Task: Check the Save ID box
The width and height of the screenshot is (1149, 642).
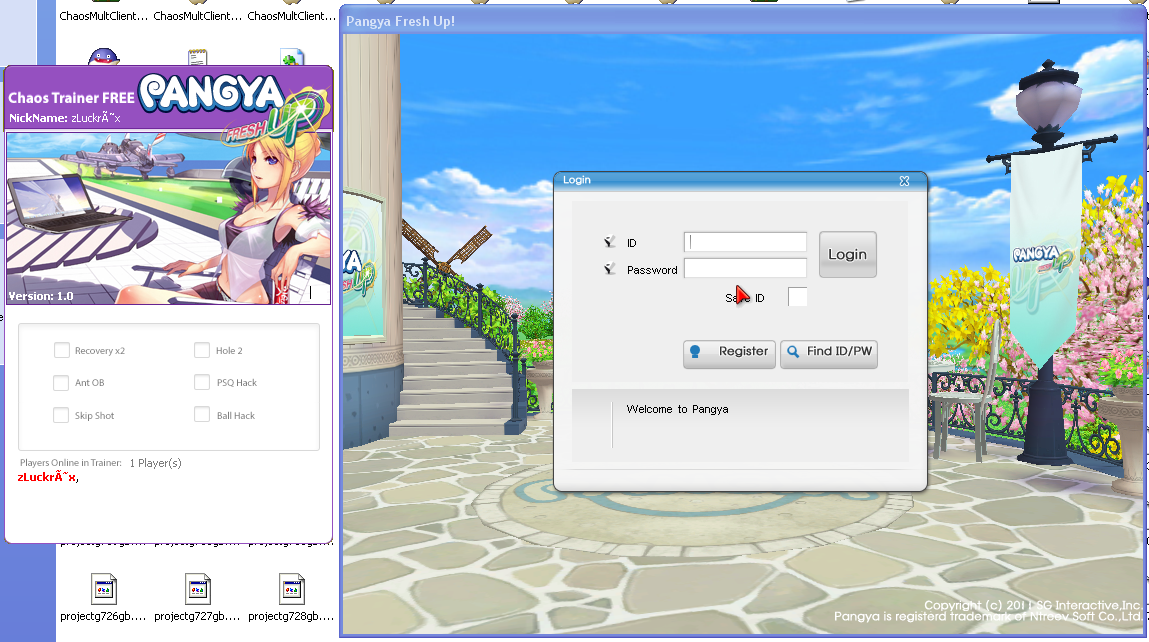Action: pos(797,297)
